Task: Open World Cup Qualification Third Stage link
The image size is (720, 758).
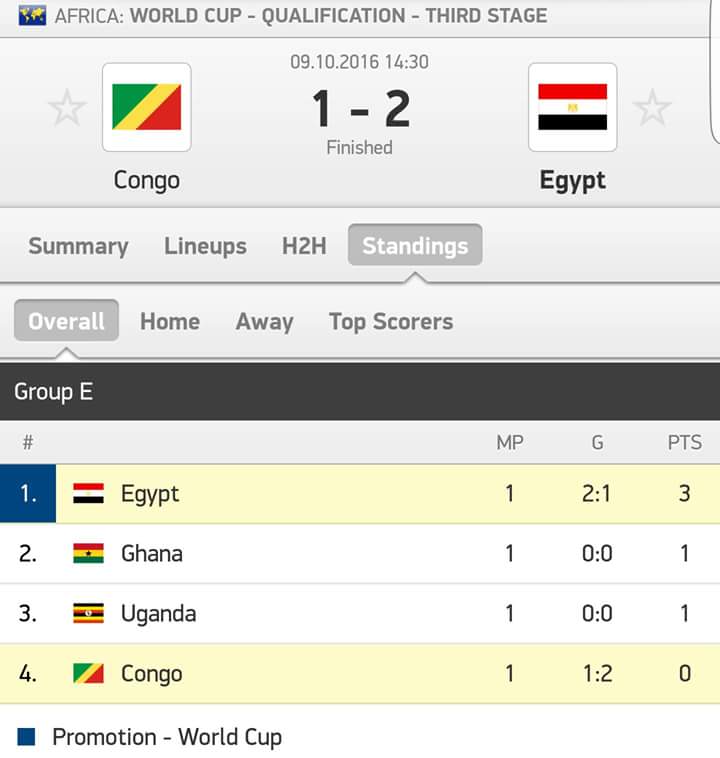Action: tap(338, 15)
